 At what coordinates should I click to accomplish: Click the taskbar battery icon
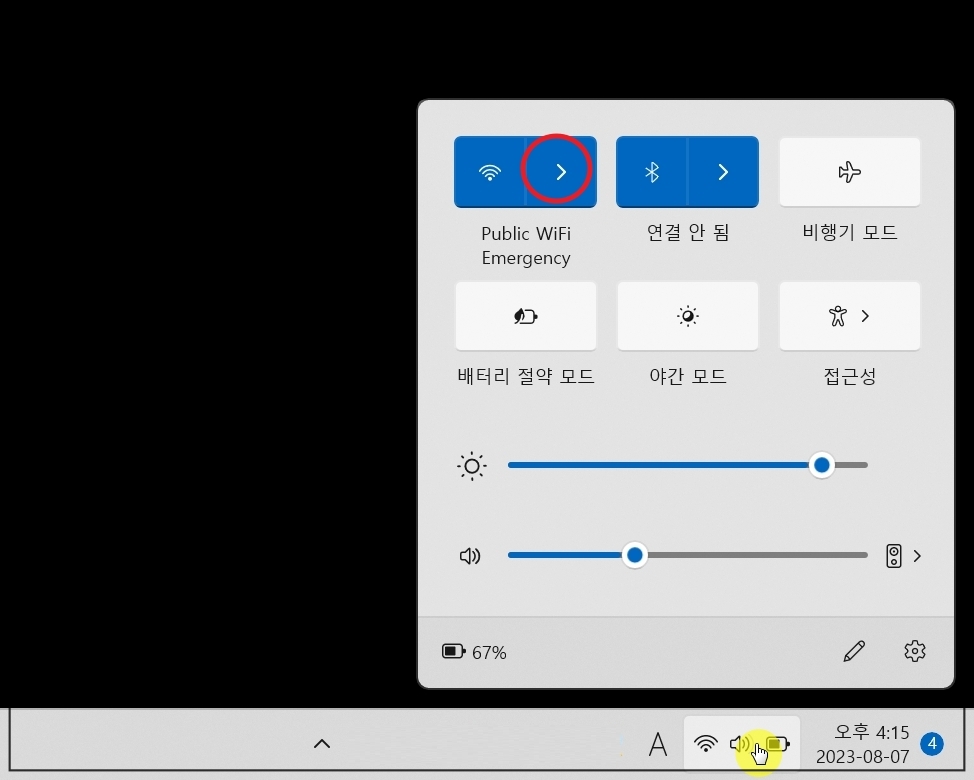click(777, 743)
